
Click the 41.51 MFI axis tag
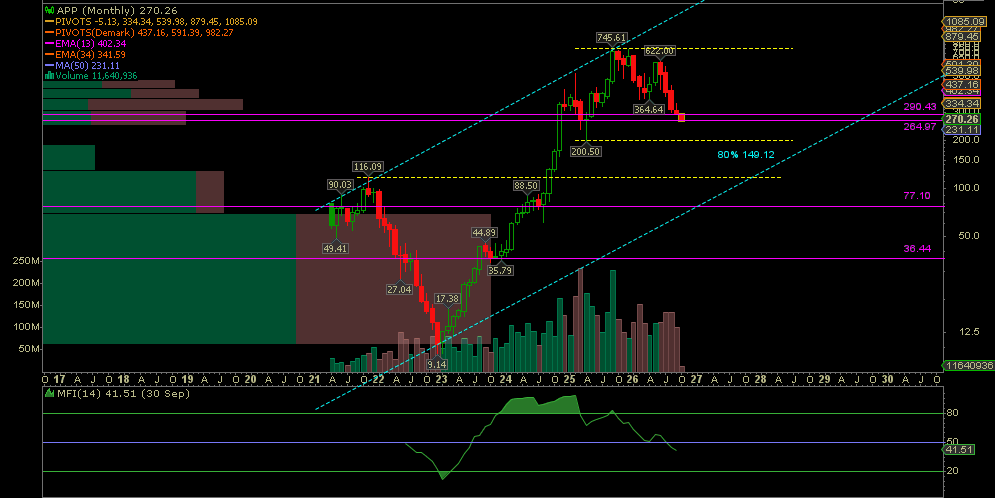959,449
